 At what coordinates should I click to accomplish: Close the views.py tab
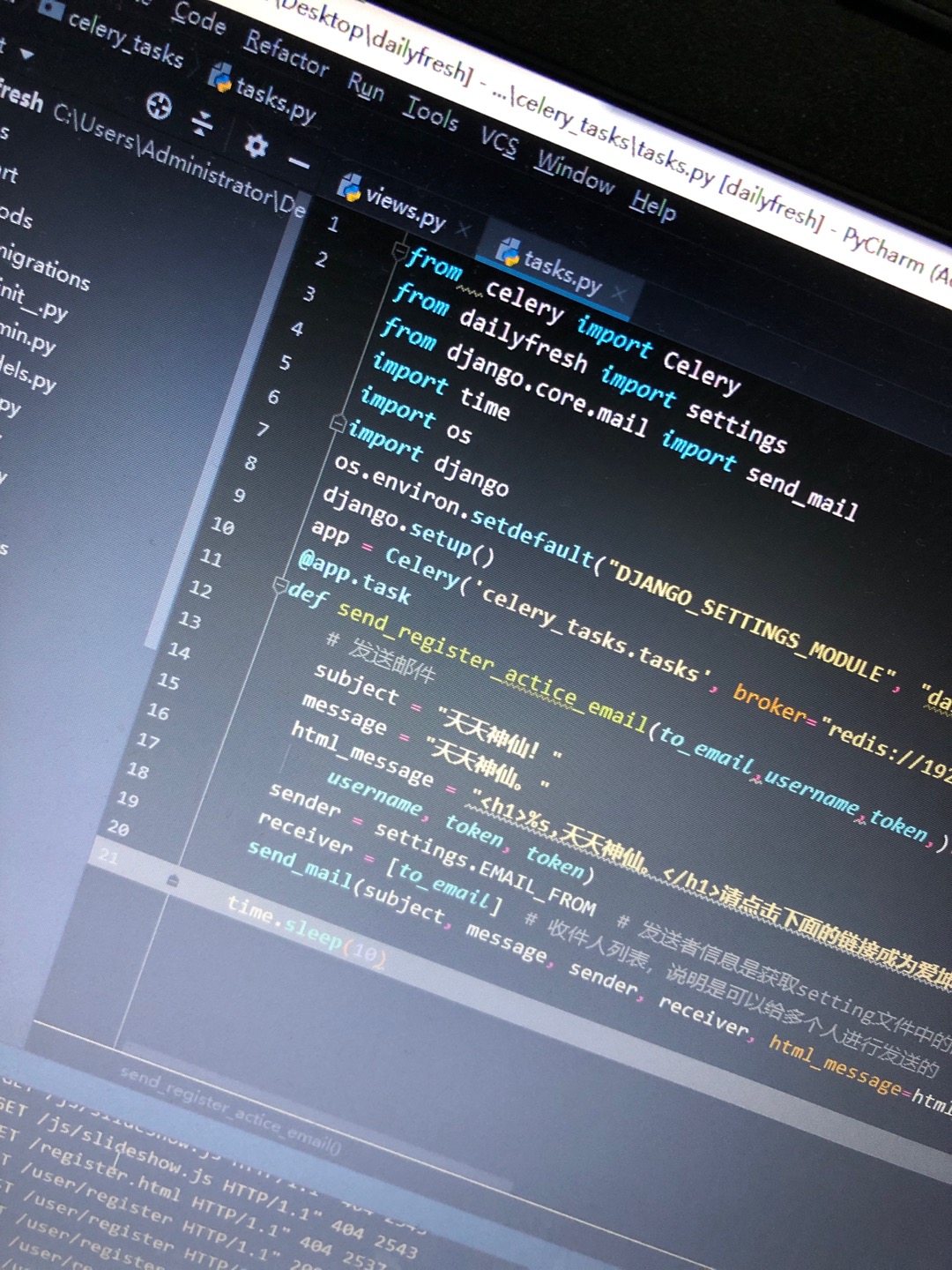[x=463, y=229]
